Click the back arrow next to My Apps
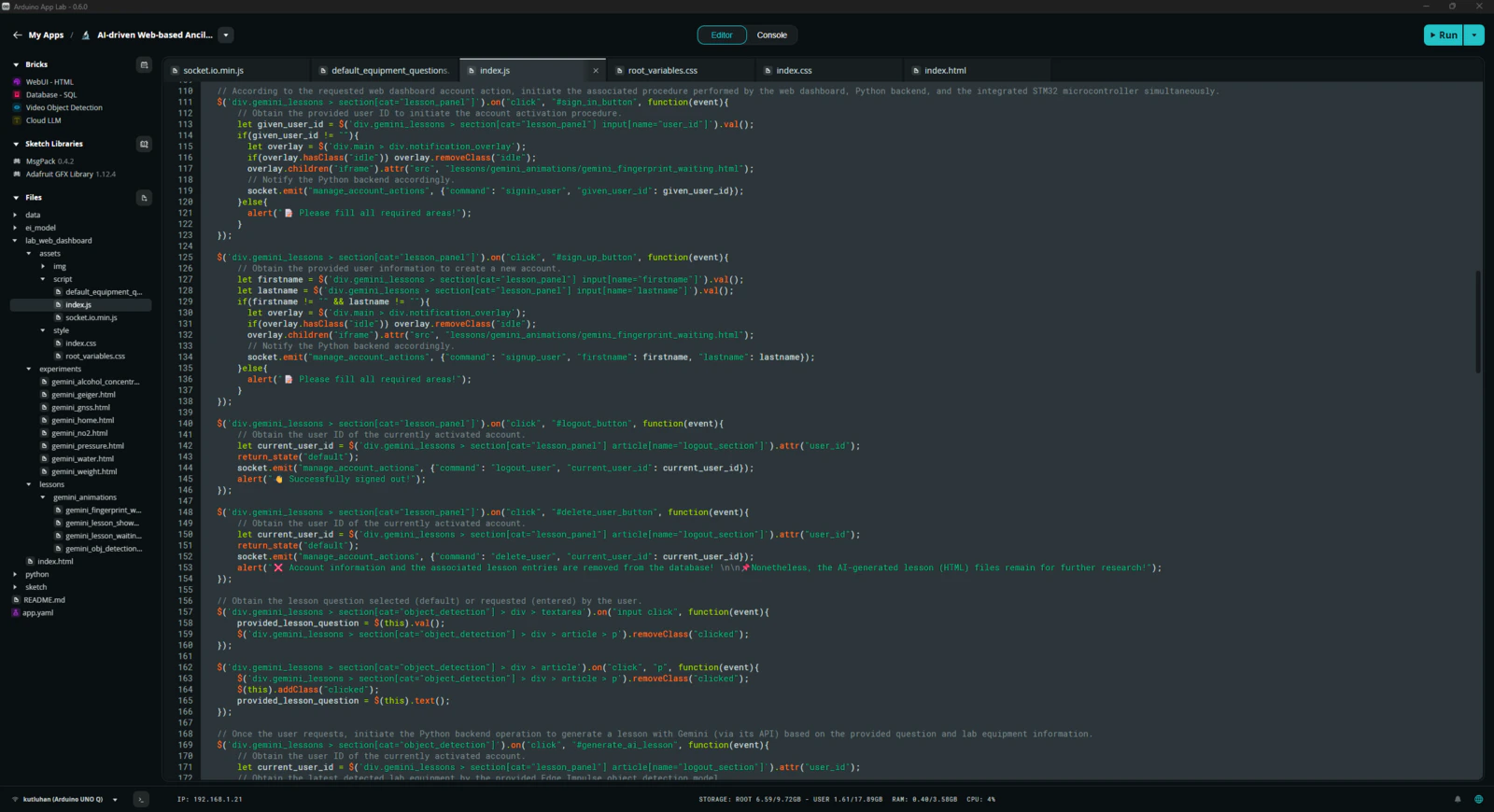Viewport: 1494px width, 812px height. coord(17,35)
